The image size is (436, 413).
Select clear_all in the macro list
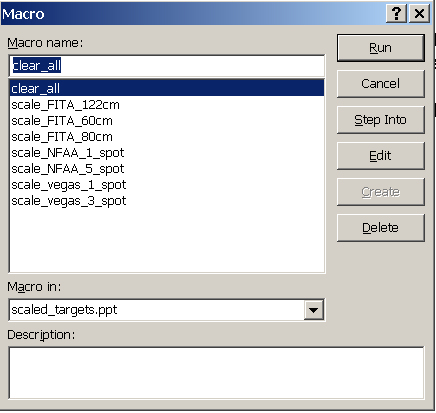(167, 88)
